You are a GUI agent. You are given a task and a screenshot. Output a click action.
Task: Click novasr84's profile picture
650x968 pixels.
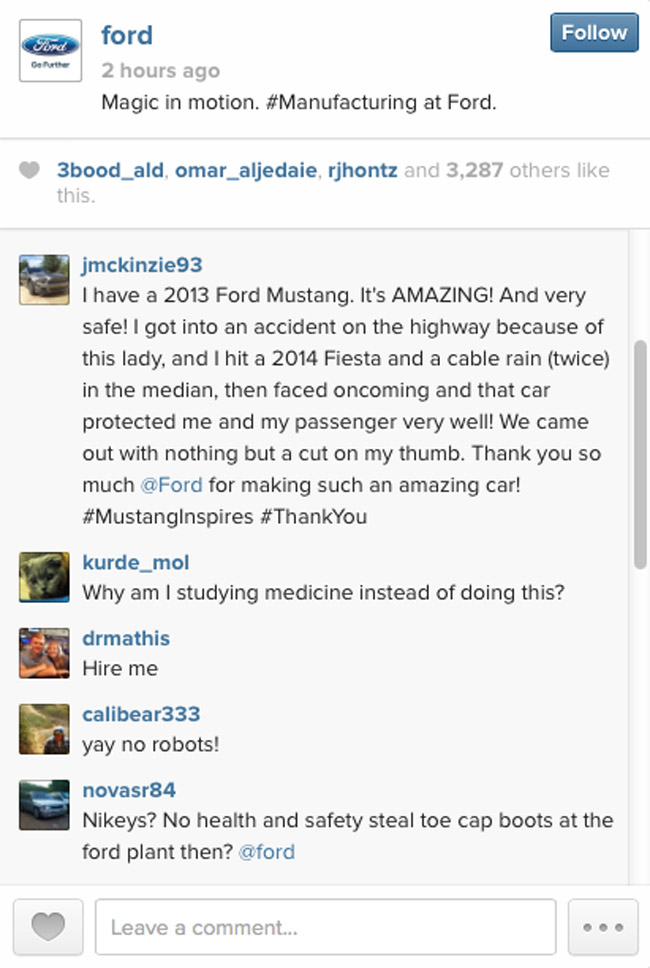point(43,805)
